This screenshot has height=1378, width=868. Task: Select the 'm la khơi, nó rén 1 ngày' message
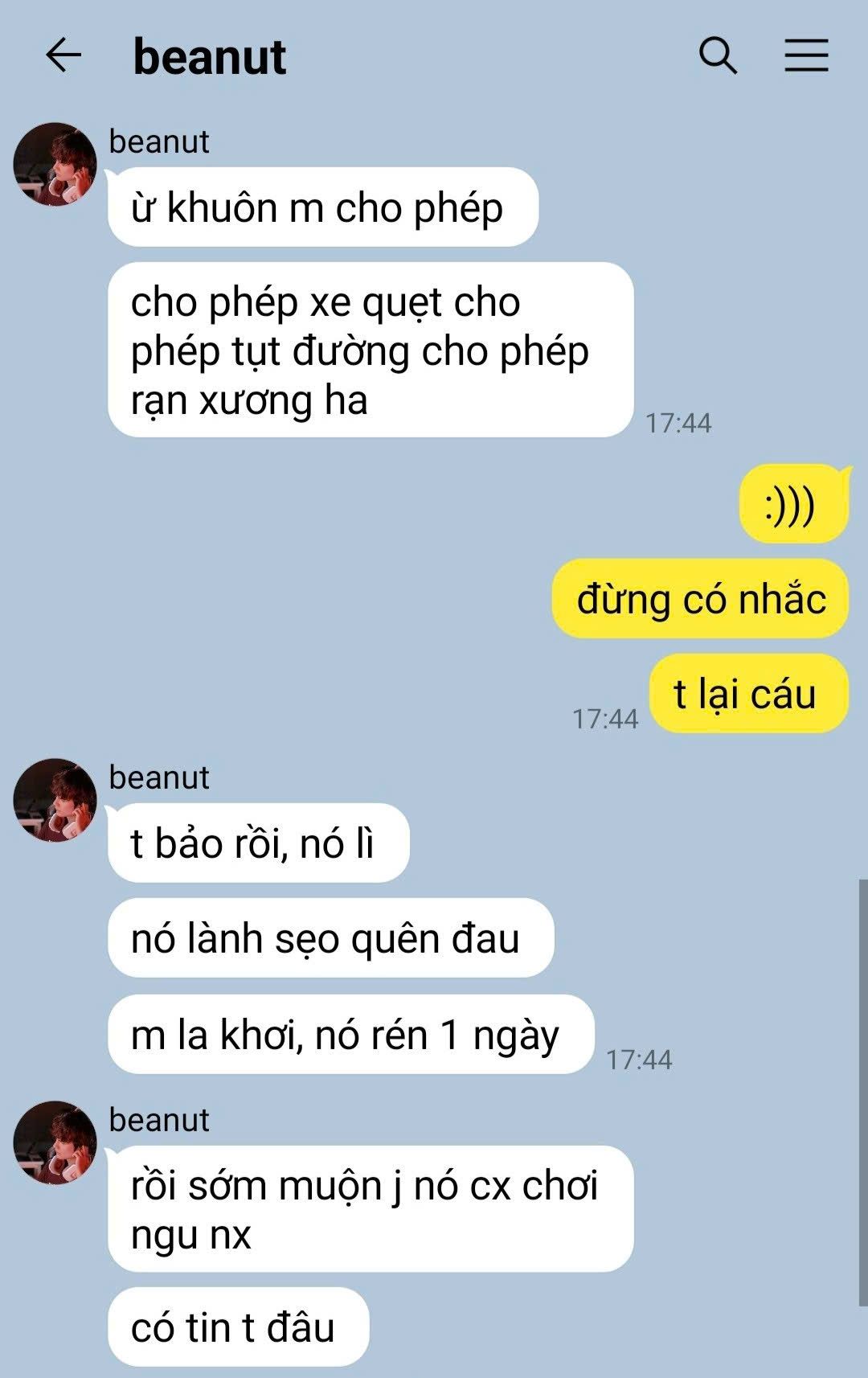351,1035
